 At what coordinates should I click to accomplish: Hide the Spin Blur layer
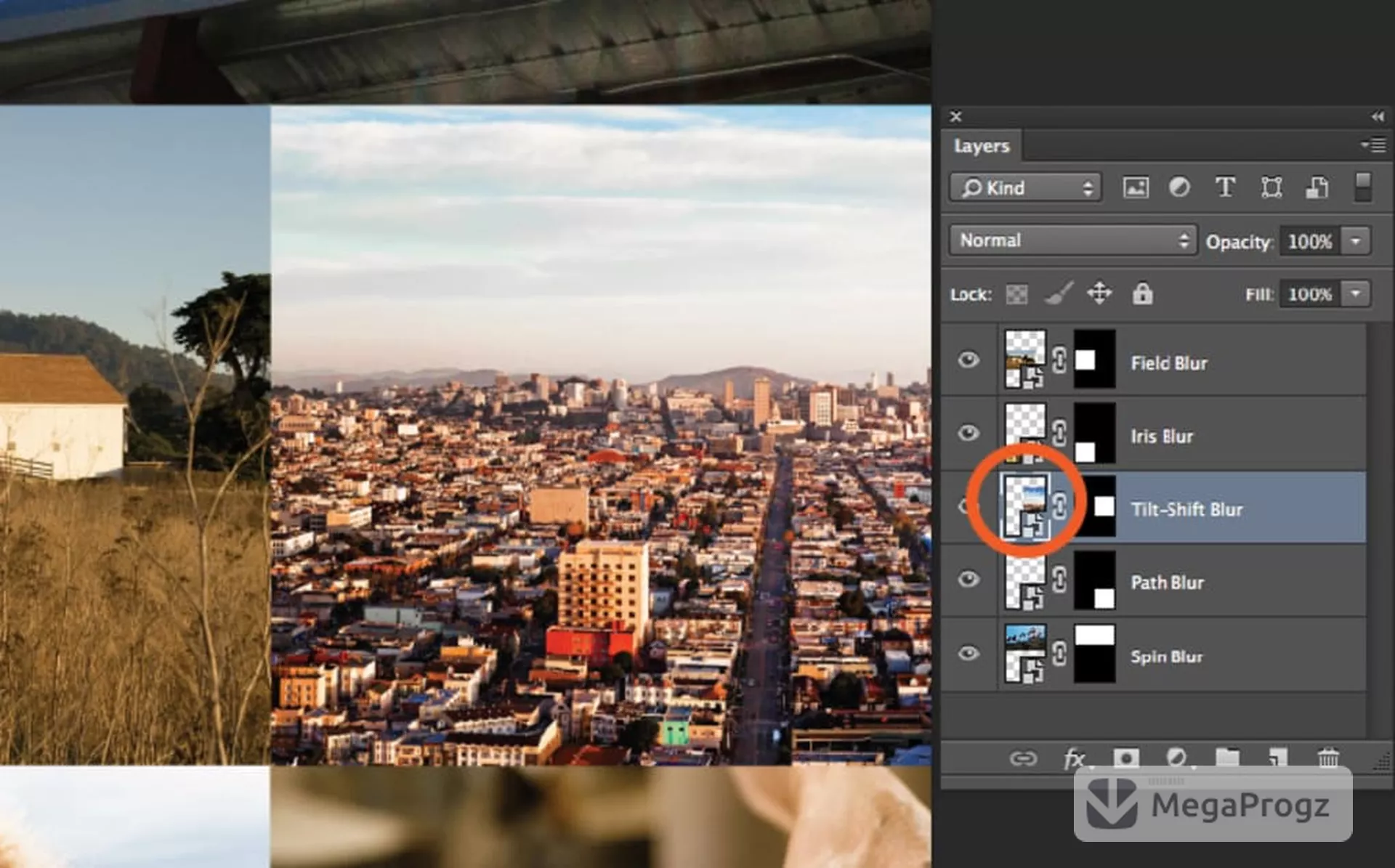[x=969, y=654]
